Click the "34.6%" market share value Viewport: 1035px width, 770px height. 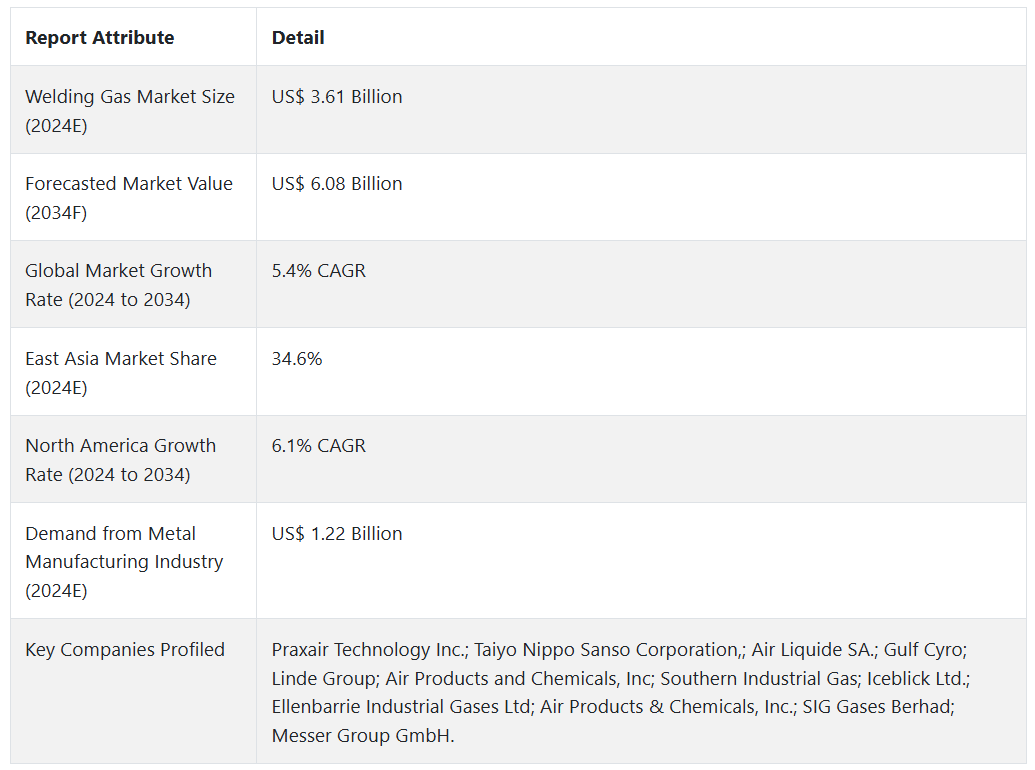point(297,359)
